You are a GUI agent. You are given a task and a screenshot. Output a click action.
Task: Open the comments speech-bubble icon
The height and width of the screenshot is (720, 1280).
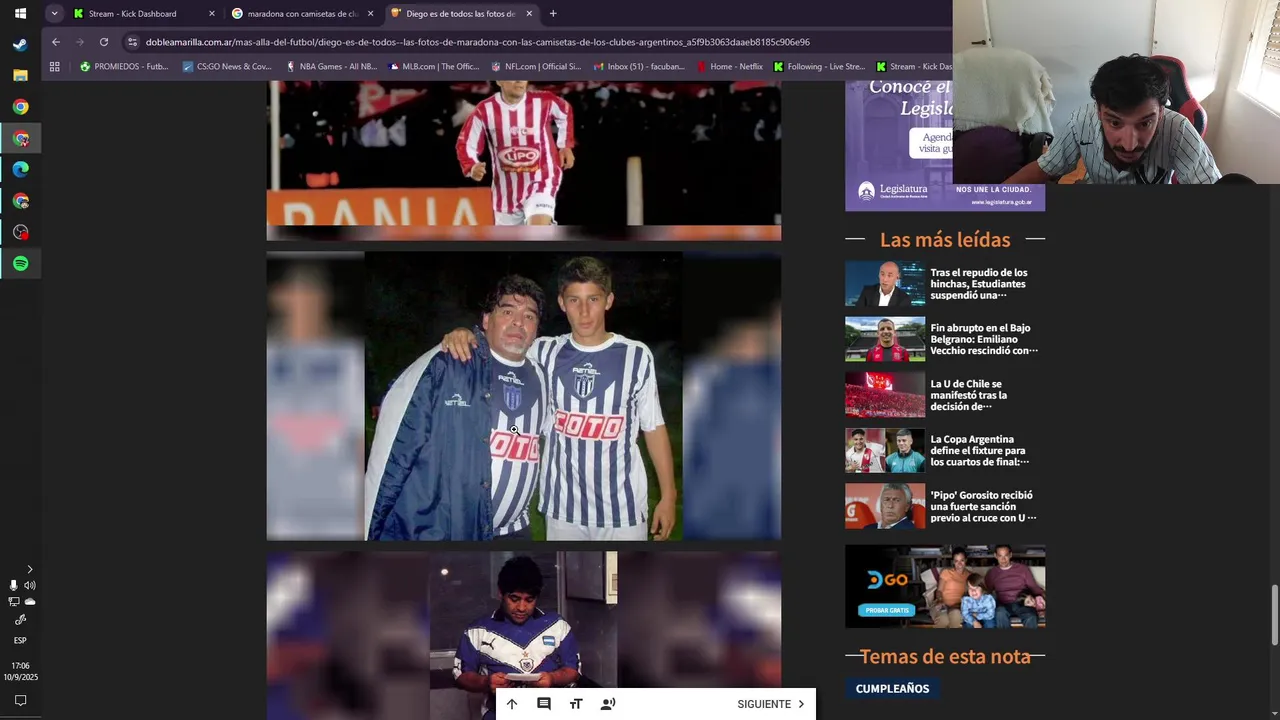pyautogui.click(x=544, y=704)
